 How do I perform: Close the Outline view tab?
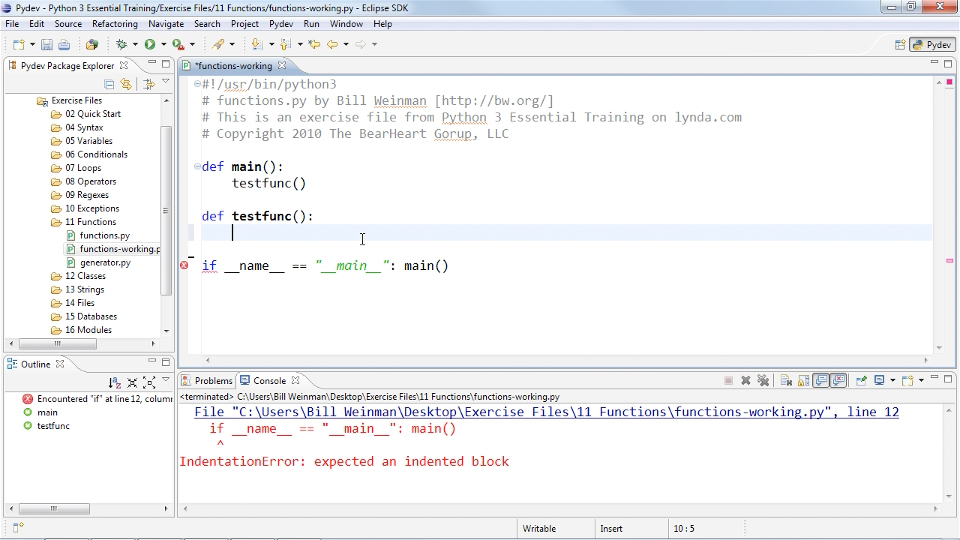(x=60, y=364)
